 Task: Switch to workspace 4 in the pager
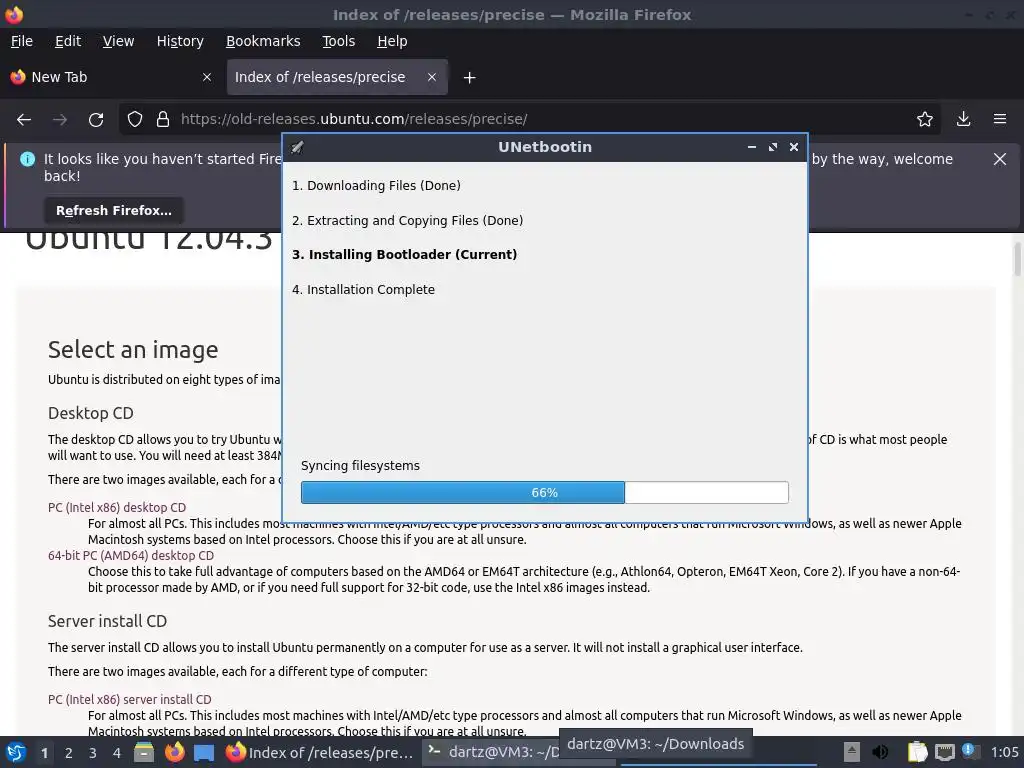pyautogui.click(x=117, y=753)
